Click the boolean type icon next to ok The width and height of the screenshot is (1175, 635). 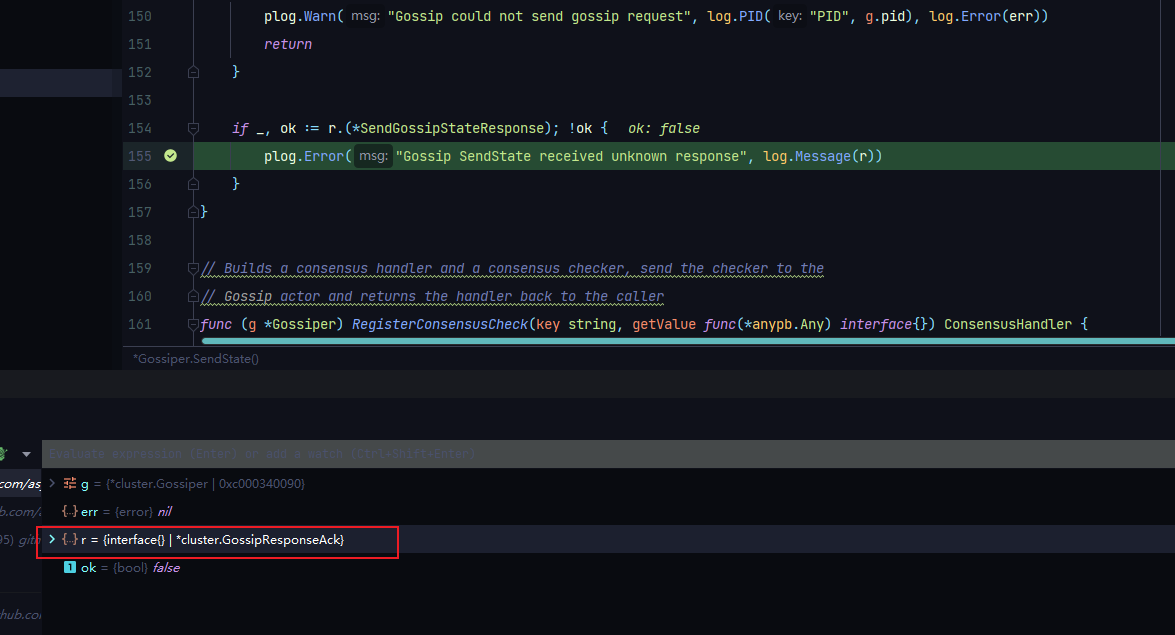point(70,567)
